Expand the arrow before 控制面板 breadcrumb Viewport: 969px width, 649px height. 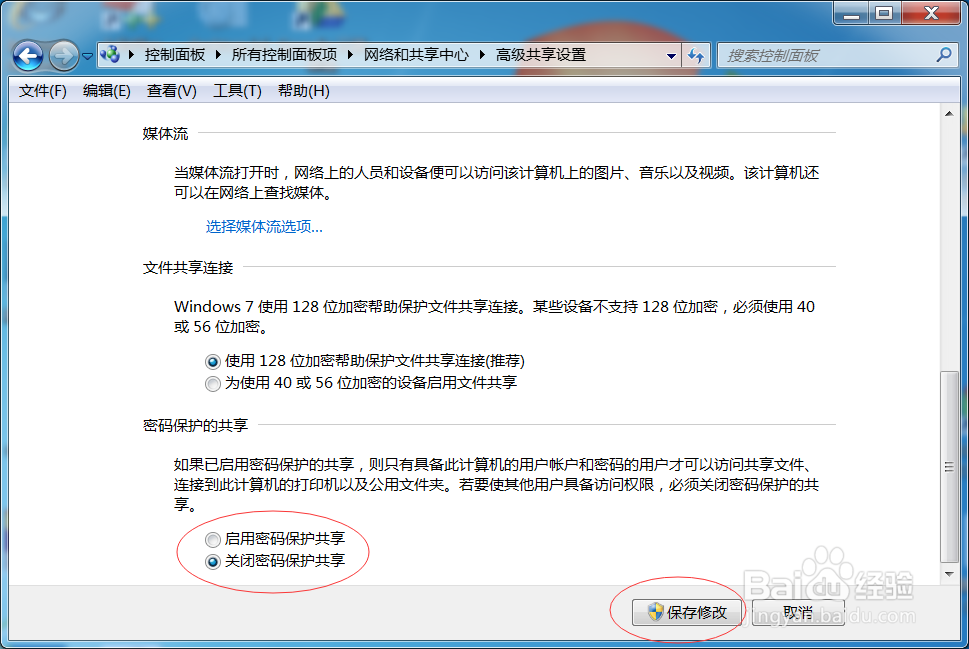tap(131, 54)
